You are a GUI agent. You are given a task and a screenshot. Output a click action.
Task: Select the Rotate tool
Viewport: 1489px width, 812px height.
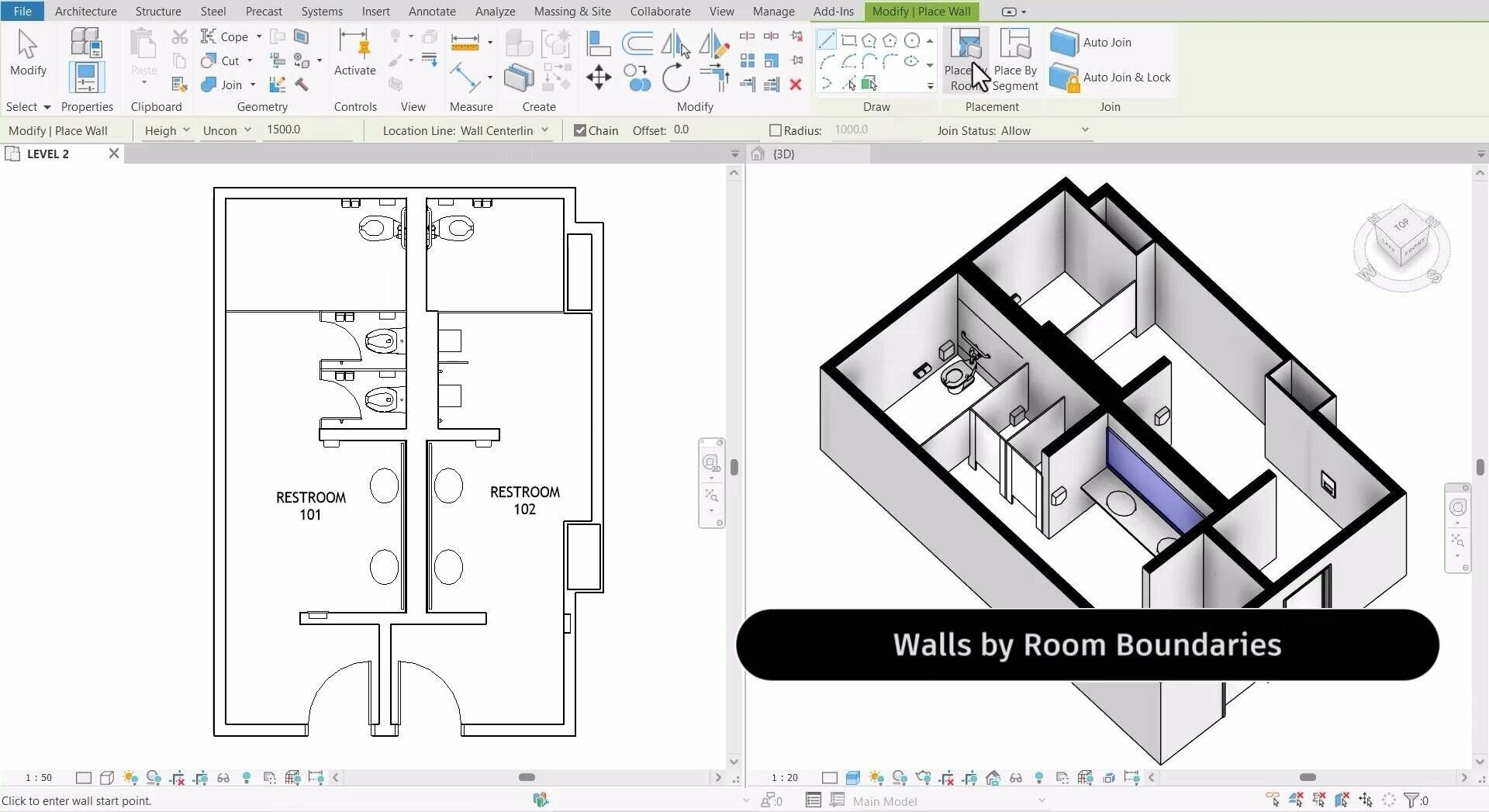click(675, 78)
